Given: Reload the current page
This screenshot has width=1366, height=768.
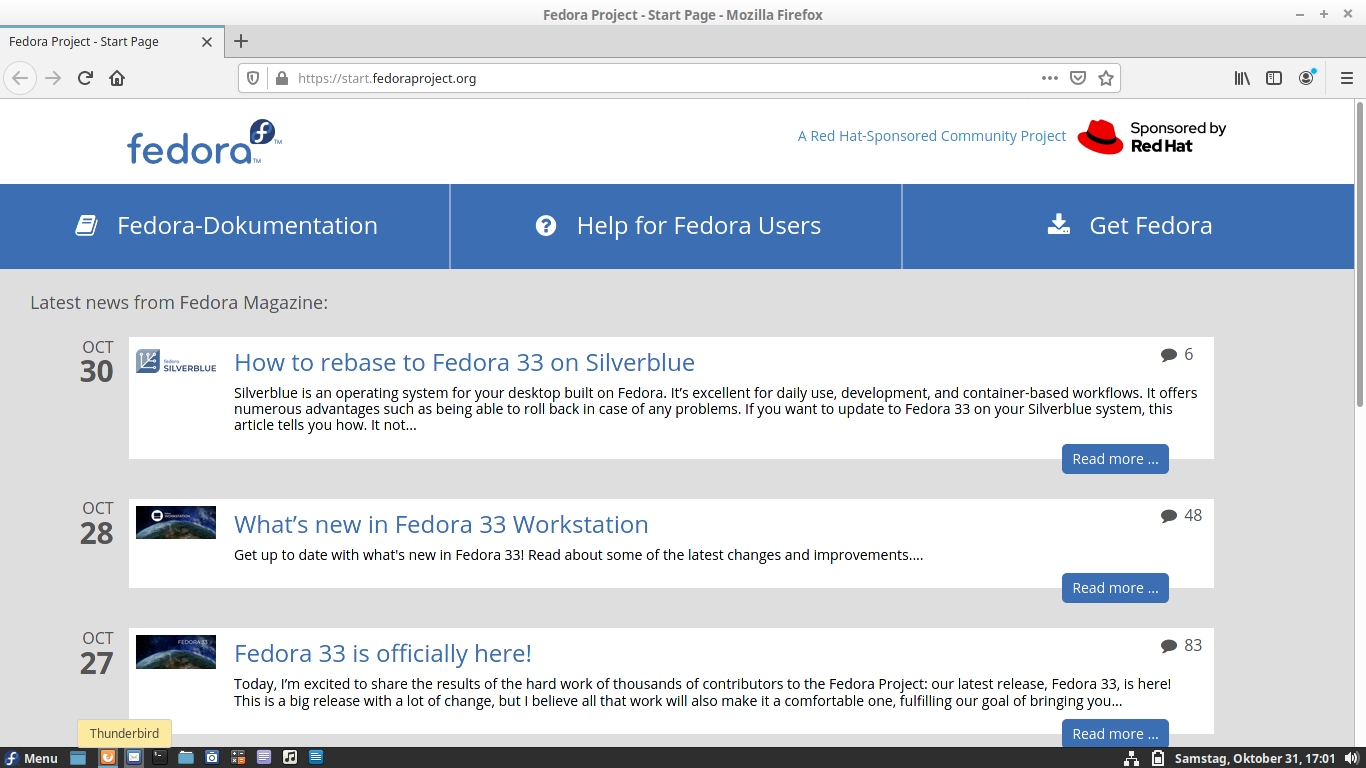Looking at the screenshot, I should [x=85, y=78].
